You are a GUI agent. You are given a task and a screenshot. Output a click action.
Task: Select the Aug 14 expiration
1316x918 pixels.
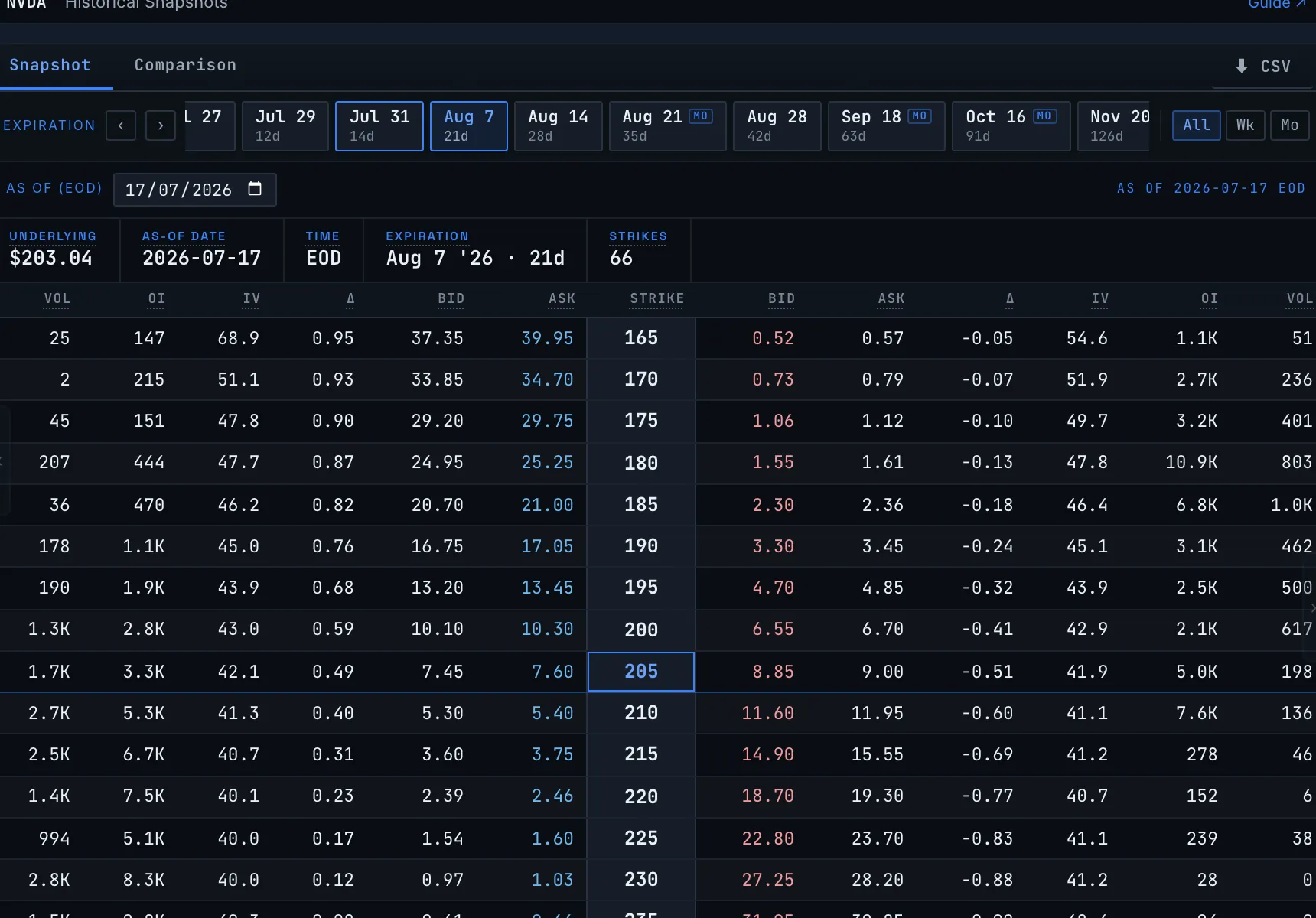559,125
